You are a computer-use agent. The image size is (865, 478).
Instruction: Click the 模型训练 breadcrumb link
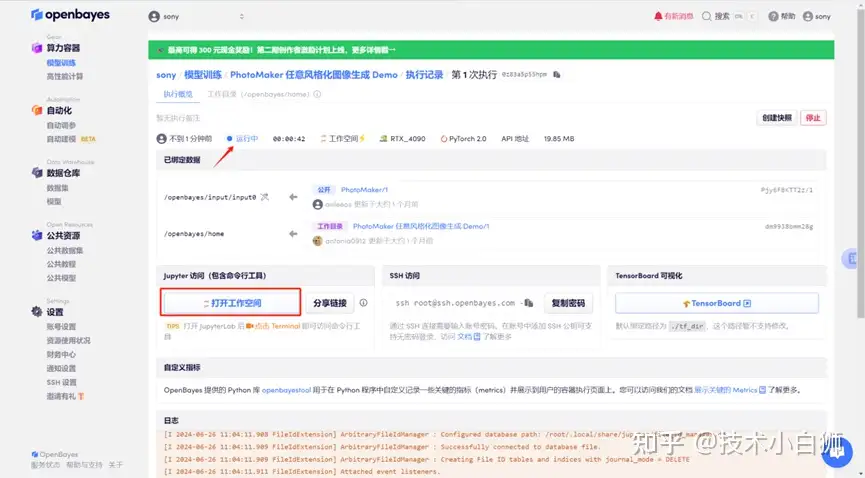click(202, 75)
